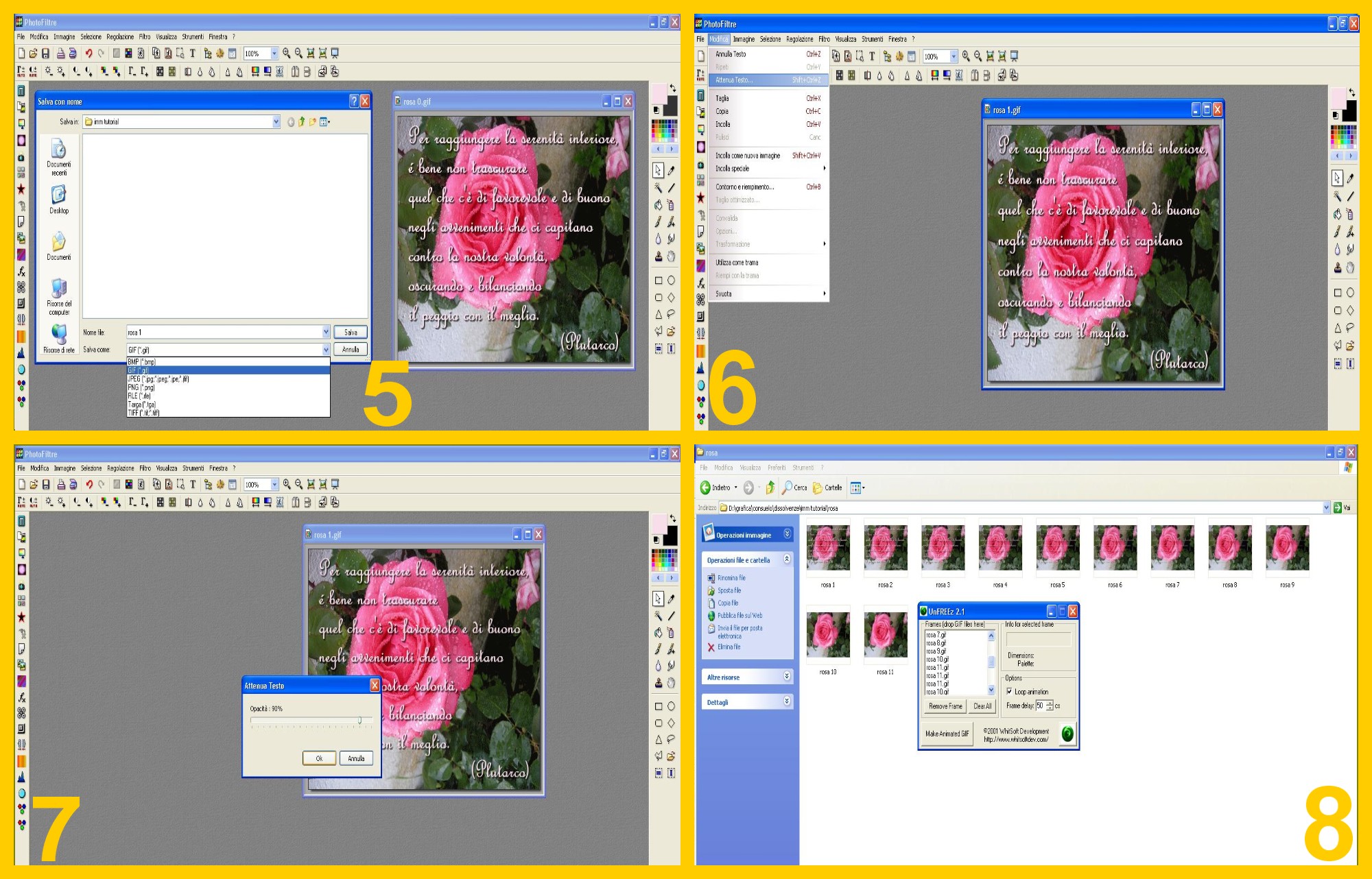Click the green UnFREEz logo button
The height and width of the screenshot is (879, 1372).
point(1067,734)
